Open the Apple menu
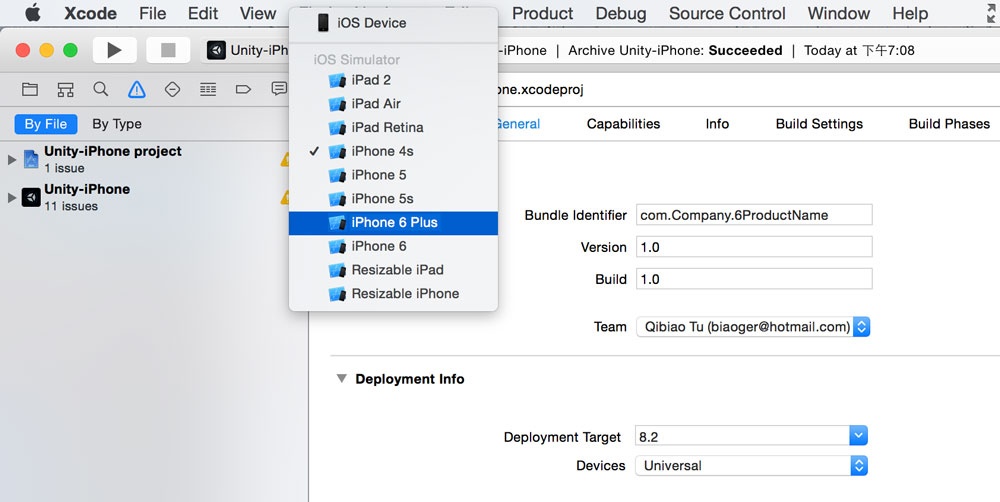Viewport: 1000px width, 502px height. click(33, 13)
